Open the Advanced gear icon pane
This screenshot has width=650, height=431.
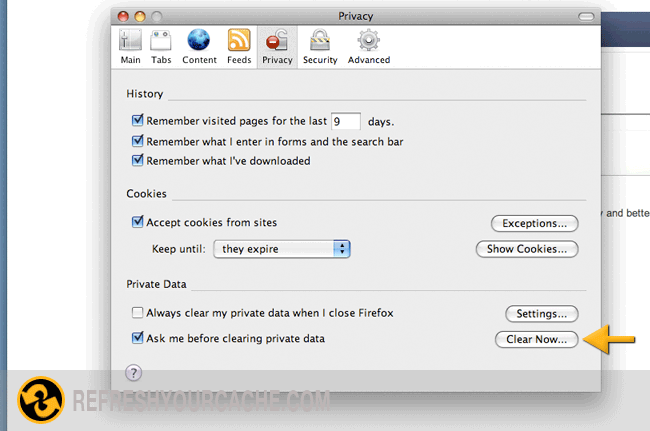click(369, 46)
